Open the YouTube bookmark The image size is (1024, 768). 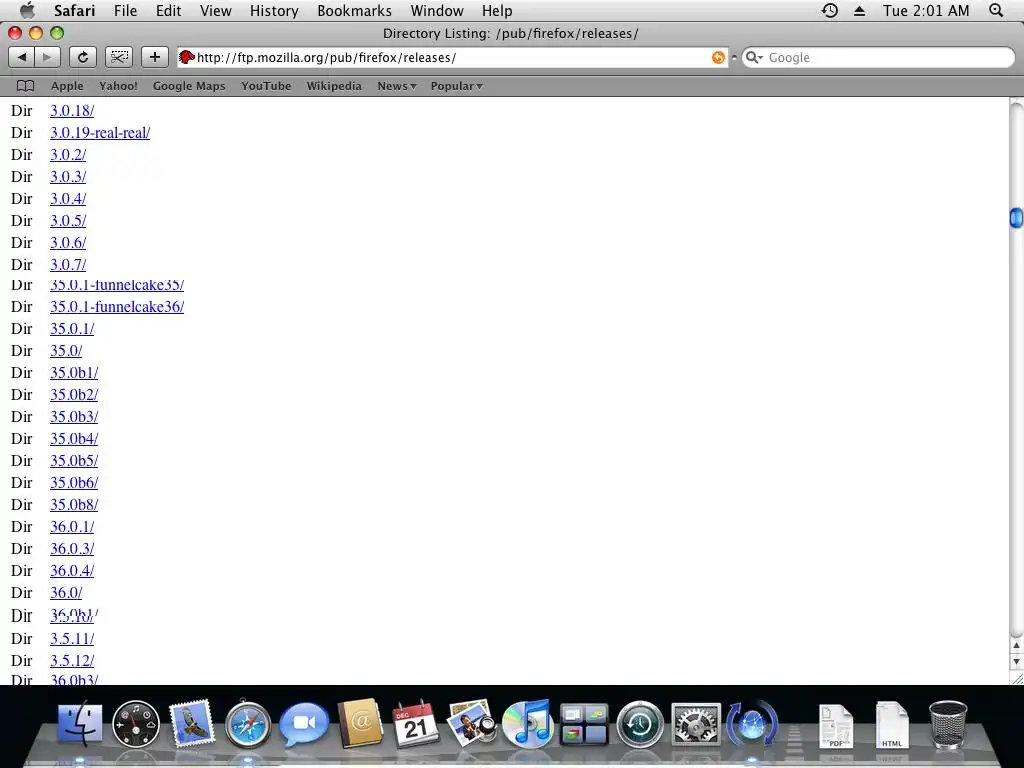(266, 86)
